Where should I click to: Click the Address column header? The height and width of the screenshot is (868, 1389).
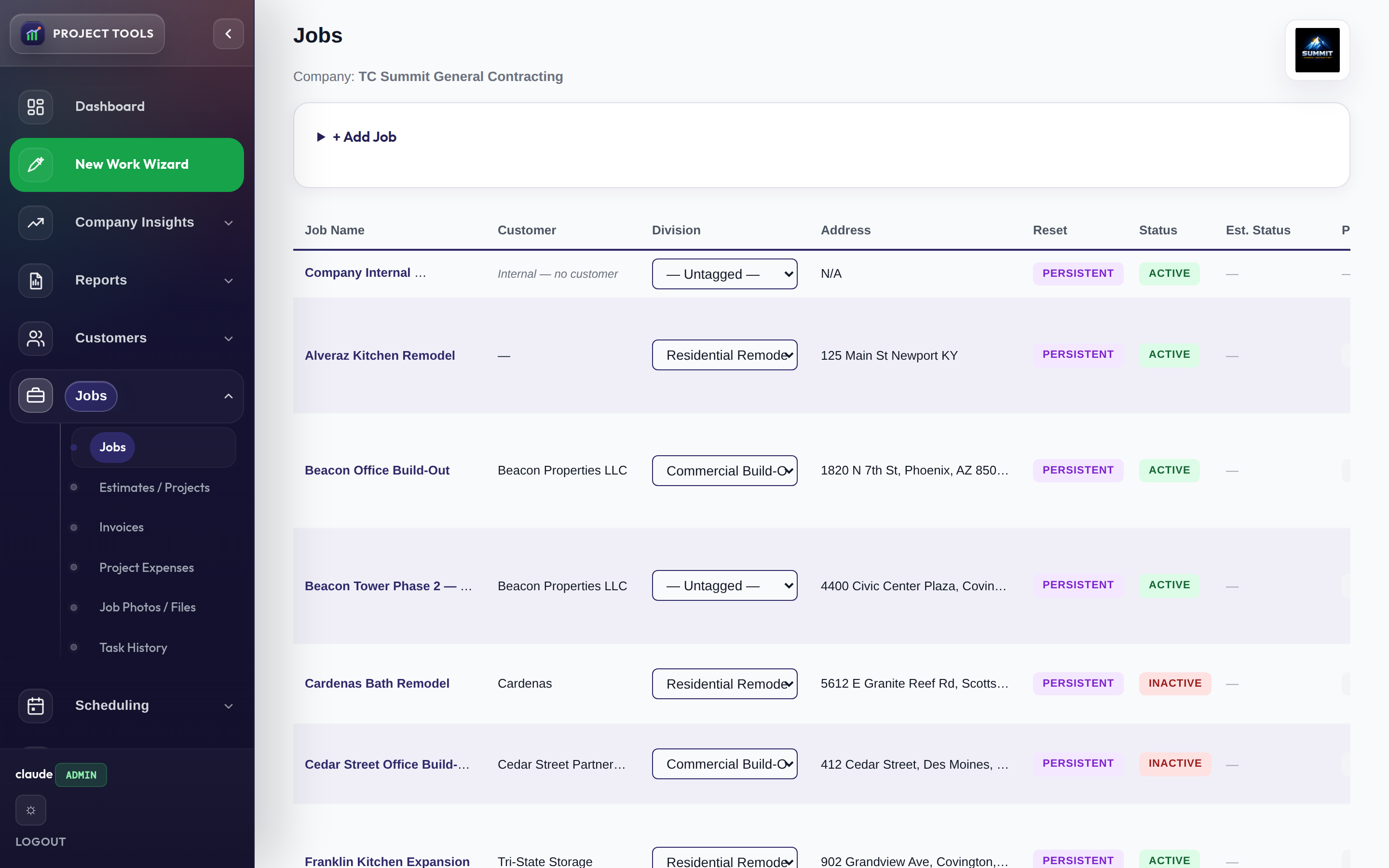click(x=845, y=230)
